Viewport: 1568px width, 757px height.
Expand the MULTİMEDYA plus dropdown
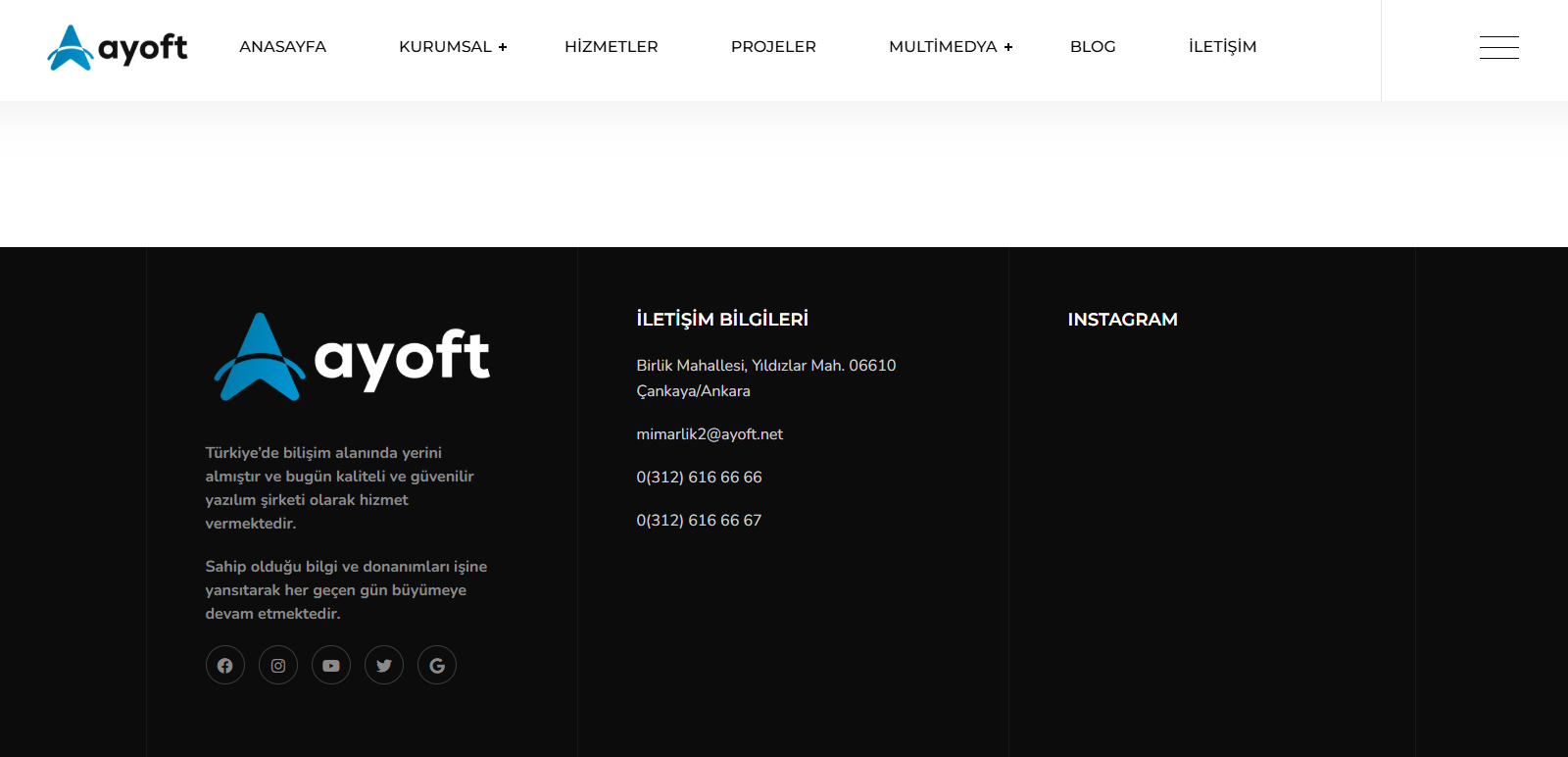pyautogui.click(x=1007, y=47)
